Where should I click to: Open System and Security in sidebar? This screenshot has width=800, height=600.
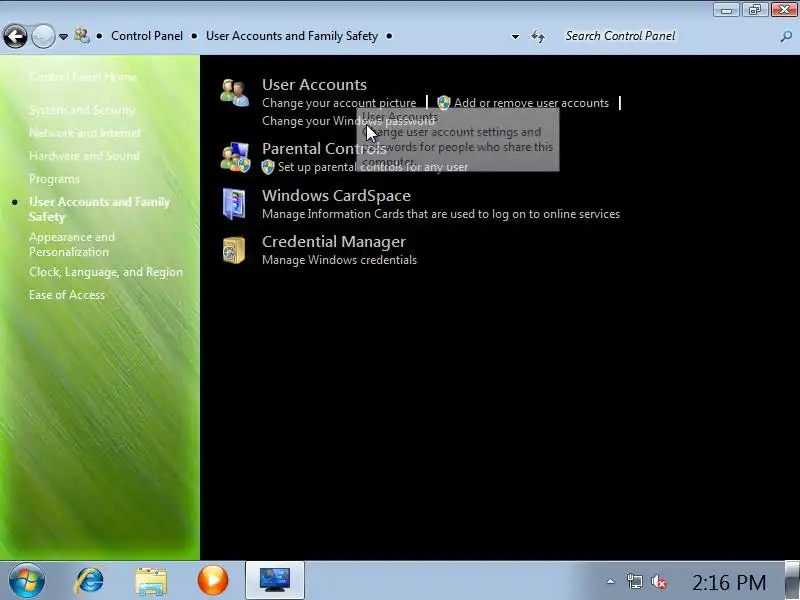click(x=82, y=110)
